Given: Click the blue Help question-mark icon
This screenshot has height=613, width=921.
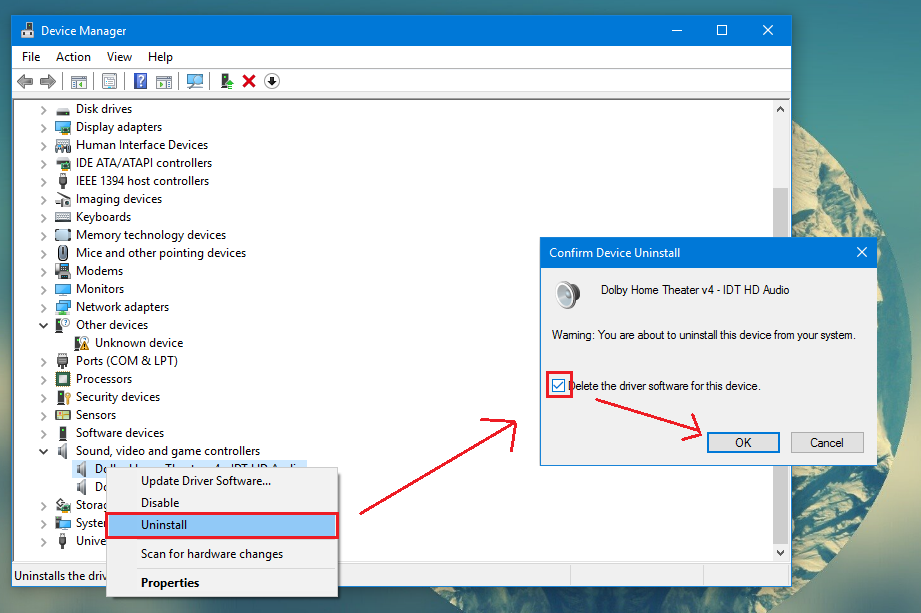Looking at the screenshot, I should tap(140, 81).
